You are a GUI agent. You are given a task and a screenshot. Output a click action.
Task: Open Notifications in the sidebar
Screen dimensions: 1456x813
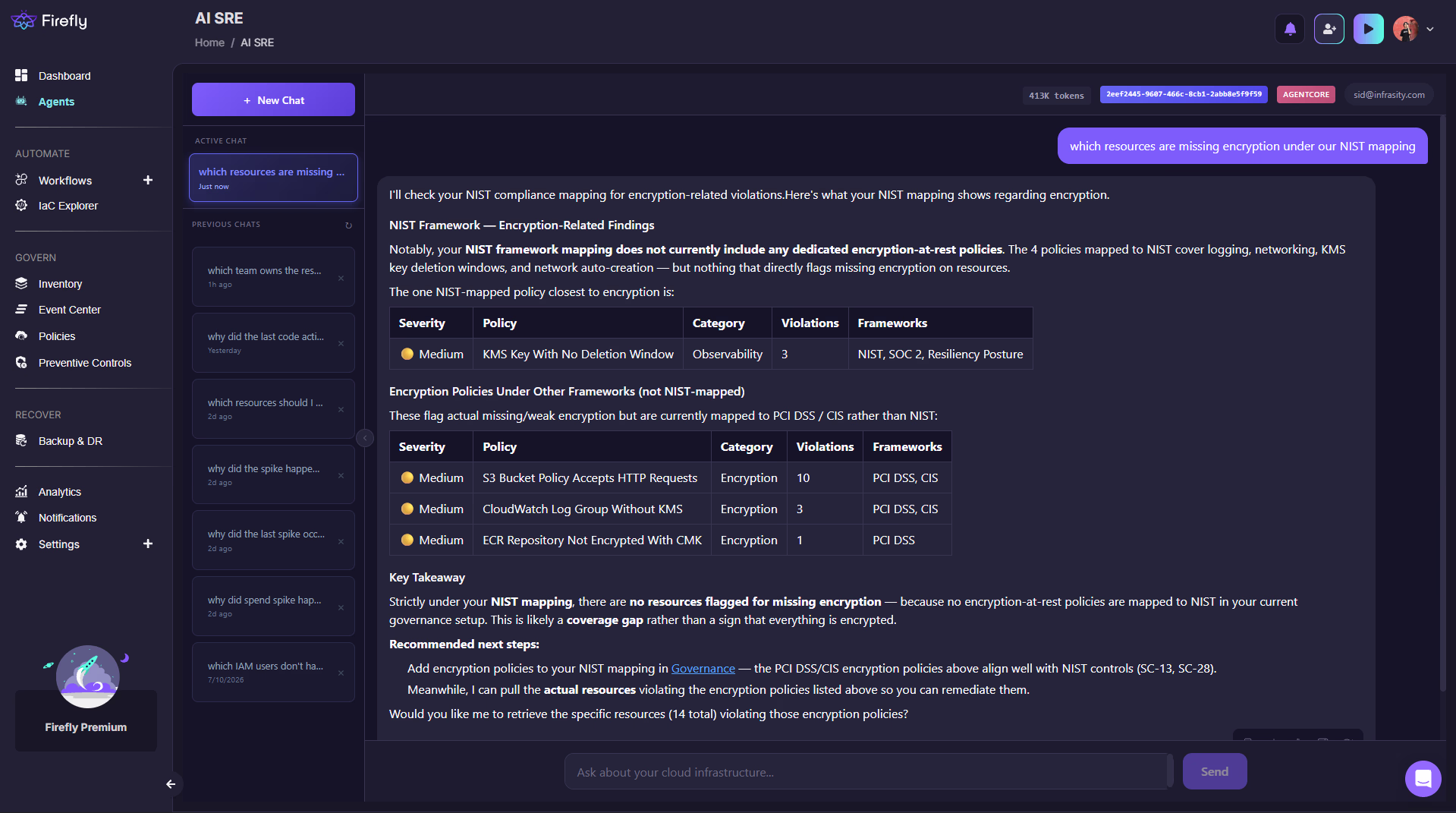68,518
